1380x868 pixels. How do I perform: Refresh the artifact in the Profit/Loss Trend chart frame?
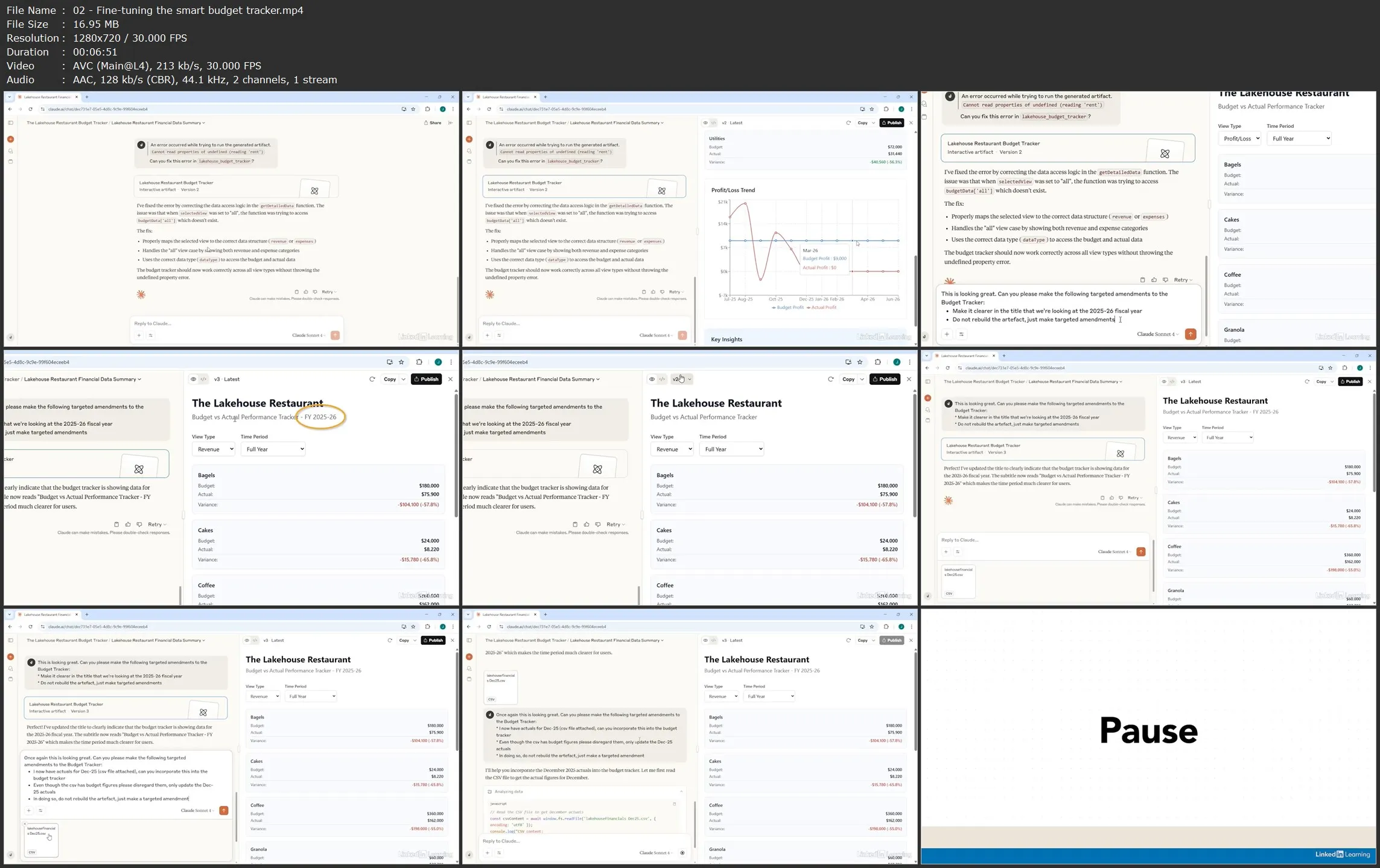coord(848,122)
